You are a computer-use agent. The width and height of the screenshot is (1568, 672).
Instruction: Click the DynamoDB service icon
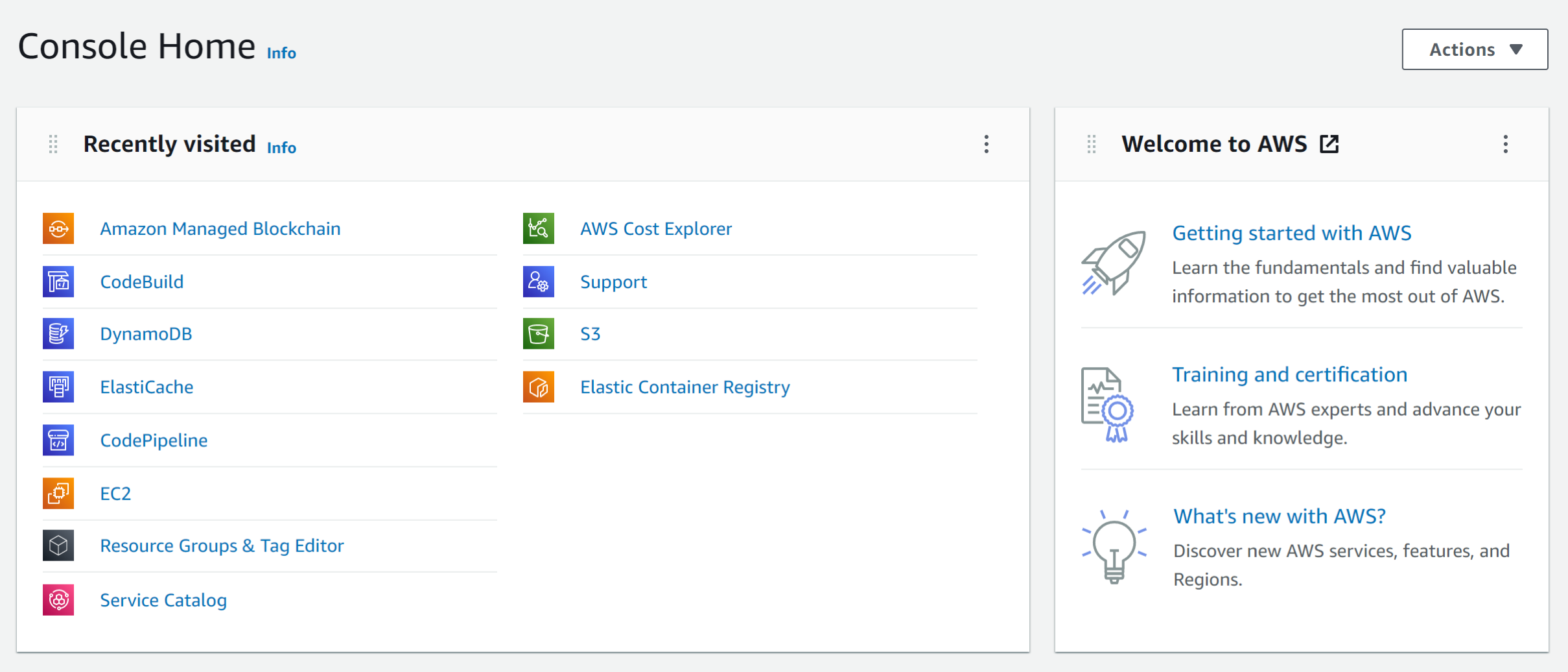[x=58, y=333]
